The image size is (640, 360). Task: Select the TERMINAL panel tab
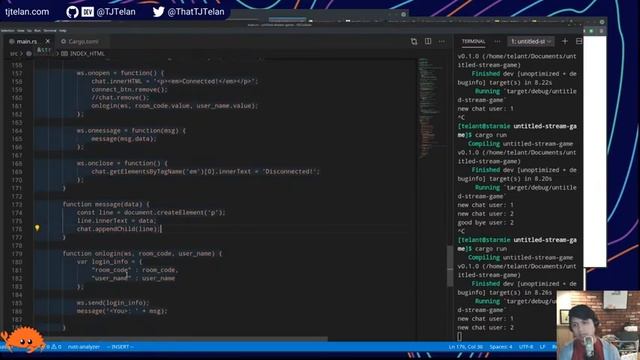click(x=473, y=41)
